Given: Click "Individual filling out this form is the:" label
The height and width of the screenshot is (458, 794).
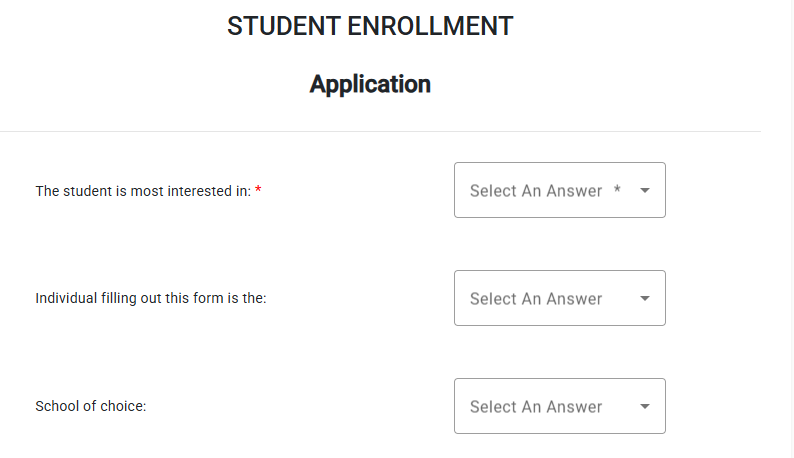Looking at the screenshot, I should point(150,298).
